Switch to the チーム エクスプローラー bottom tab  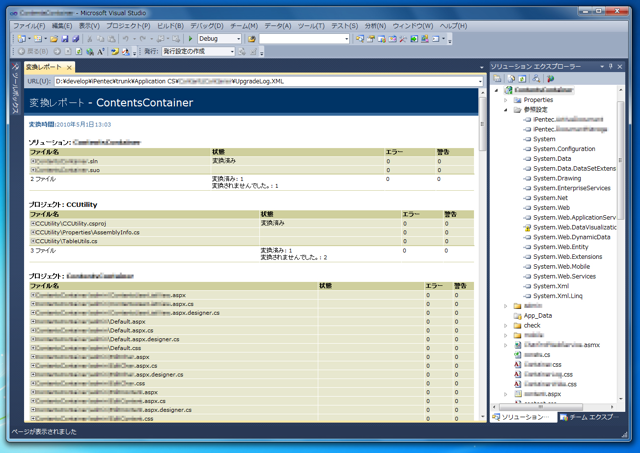pyautogui.click(x=588, y=417)
